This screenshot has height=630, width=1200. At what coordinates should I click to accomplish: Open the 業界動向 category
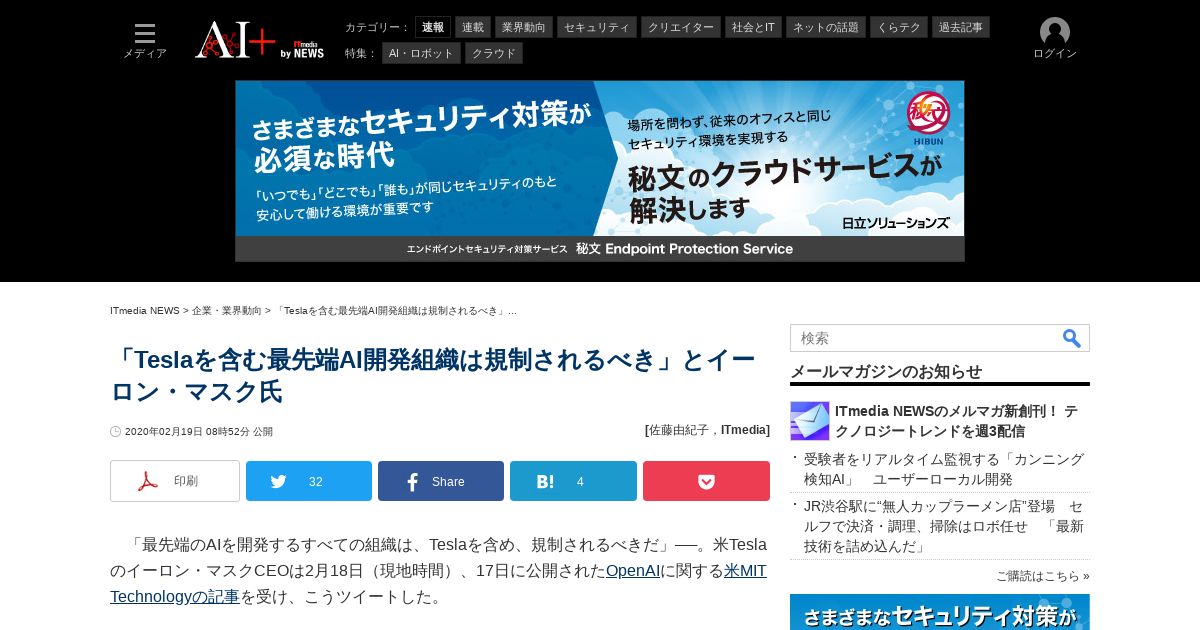point(524,27)
